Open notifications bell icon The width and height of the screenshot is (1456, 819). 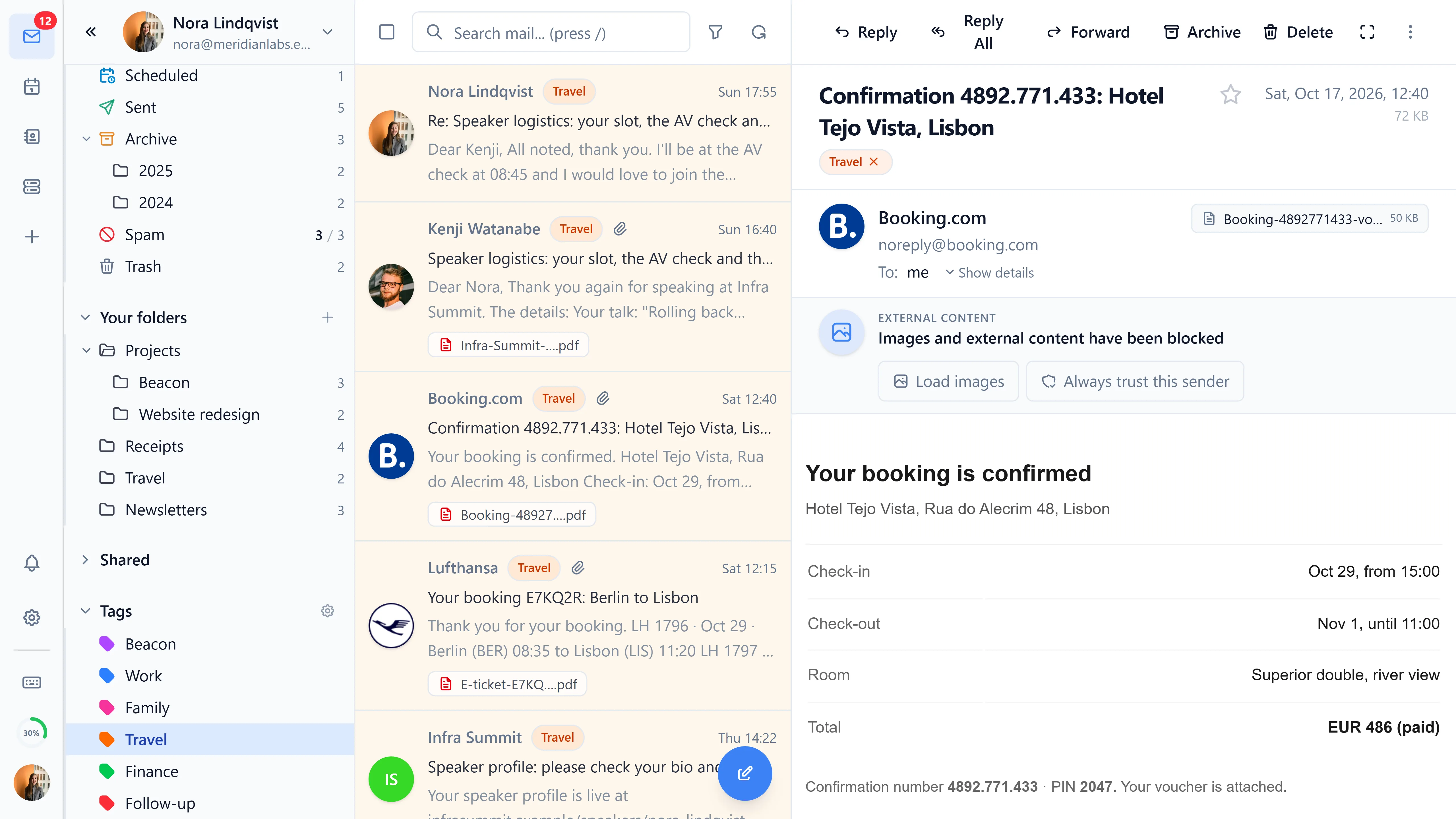coord(32,563)
